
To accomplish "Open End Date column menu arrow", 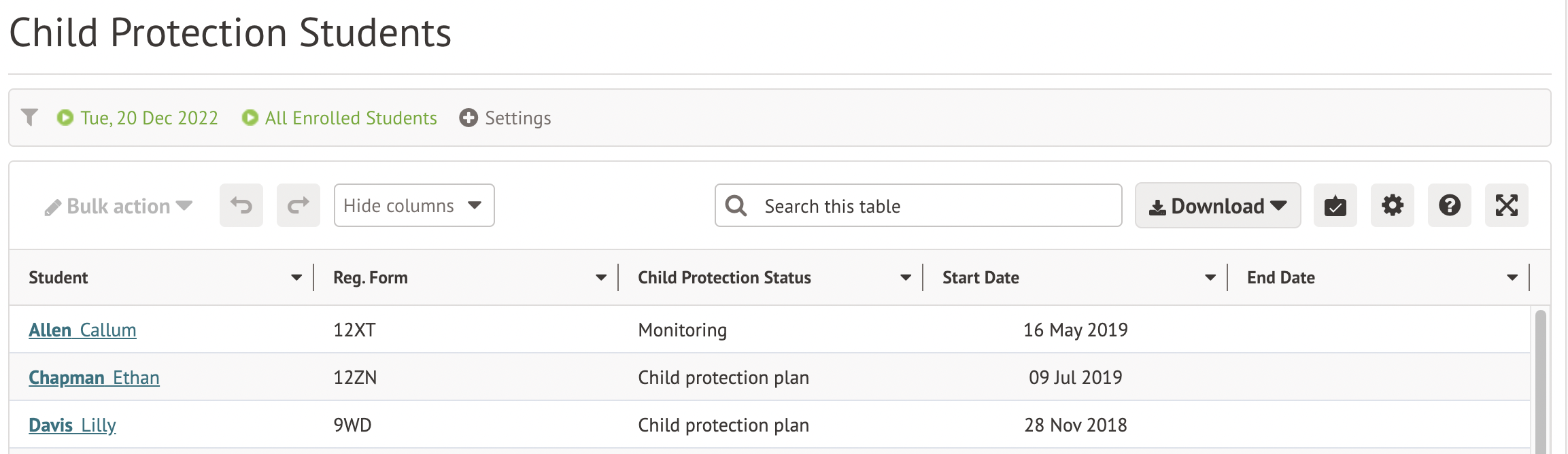I will coord(1512,277).
